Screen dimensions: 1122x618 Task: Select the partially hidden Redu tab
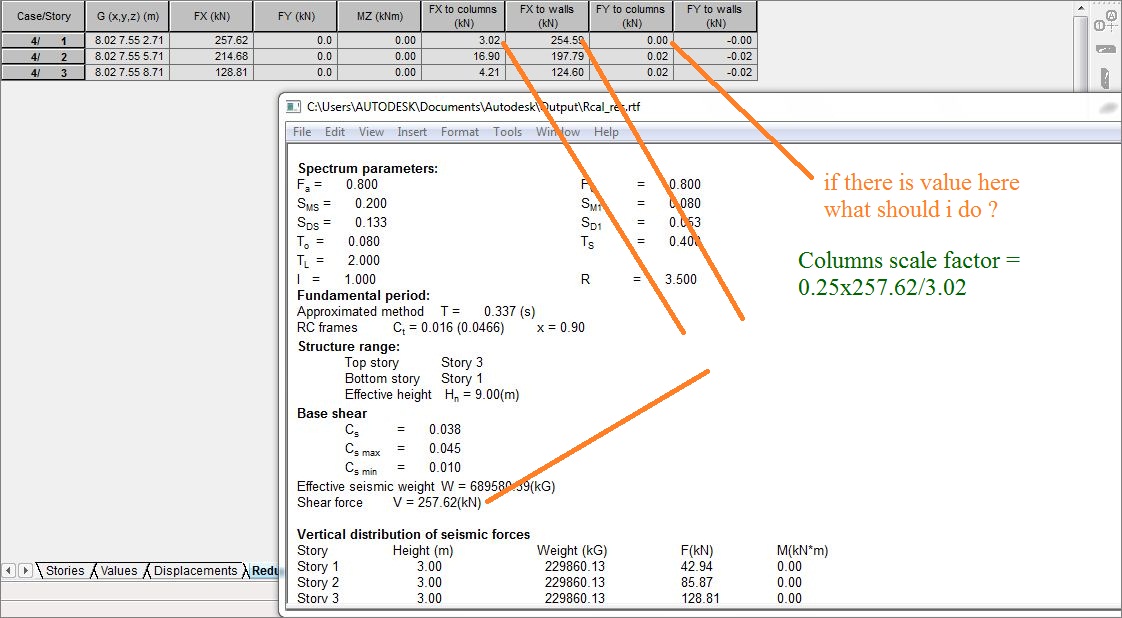[264, 570]
